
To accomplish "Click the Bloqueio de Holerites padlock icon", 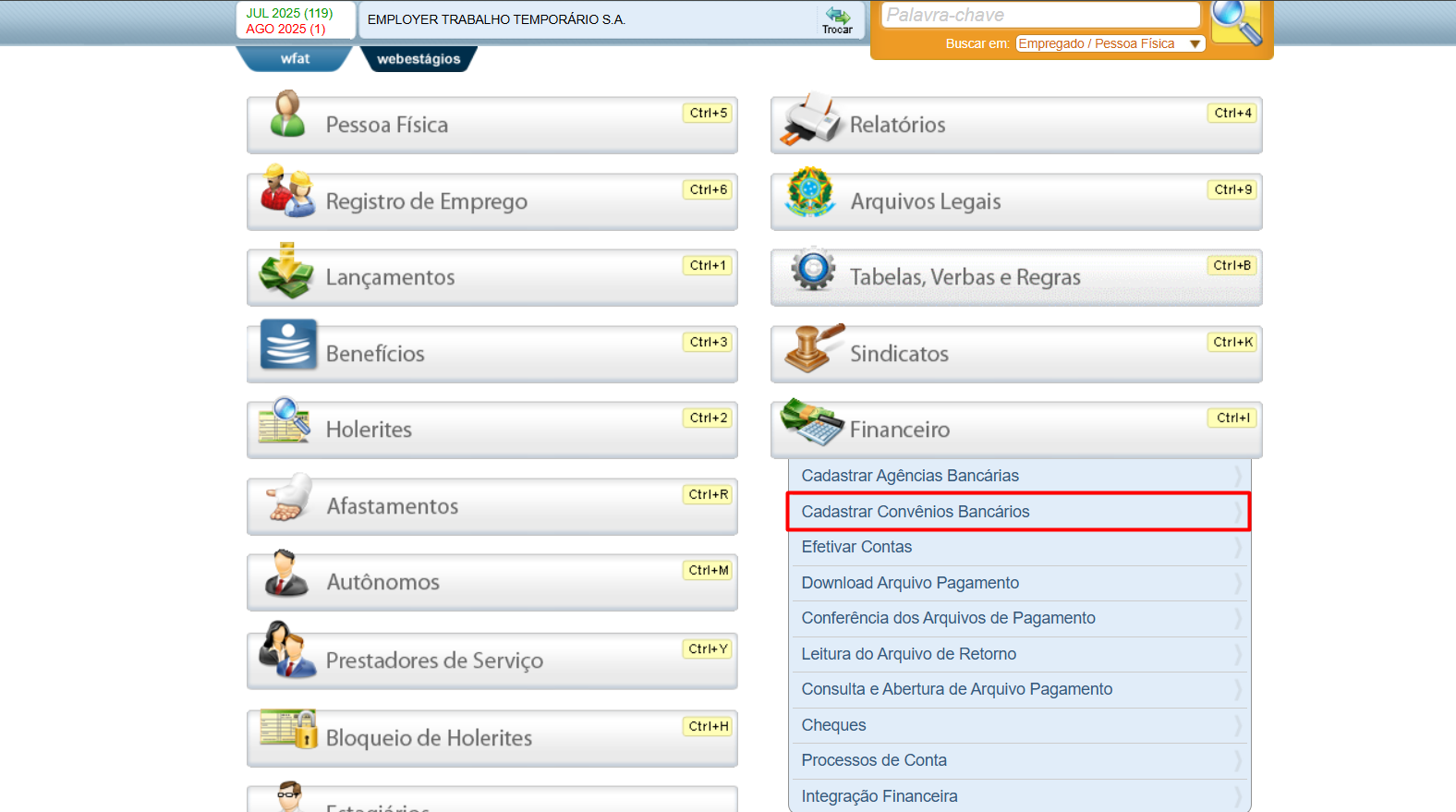I will (x=289, y=729).
